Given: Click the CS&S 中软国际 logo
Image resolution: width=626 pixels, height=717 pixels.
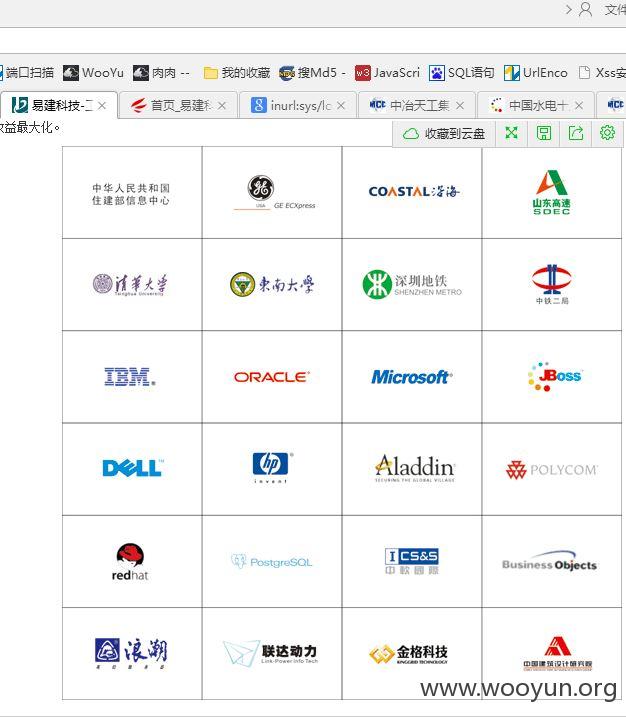Looking at the screenshot, I should (x=412, y=561).
